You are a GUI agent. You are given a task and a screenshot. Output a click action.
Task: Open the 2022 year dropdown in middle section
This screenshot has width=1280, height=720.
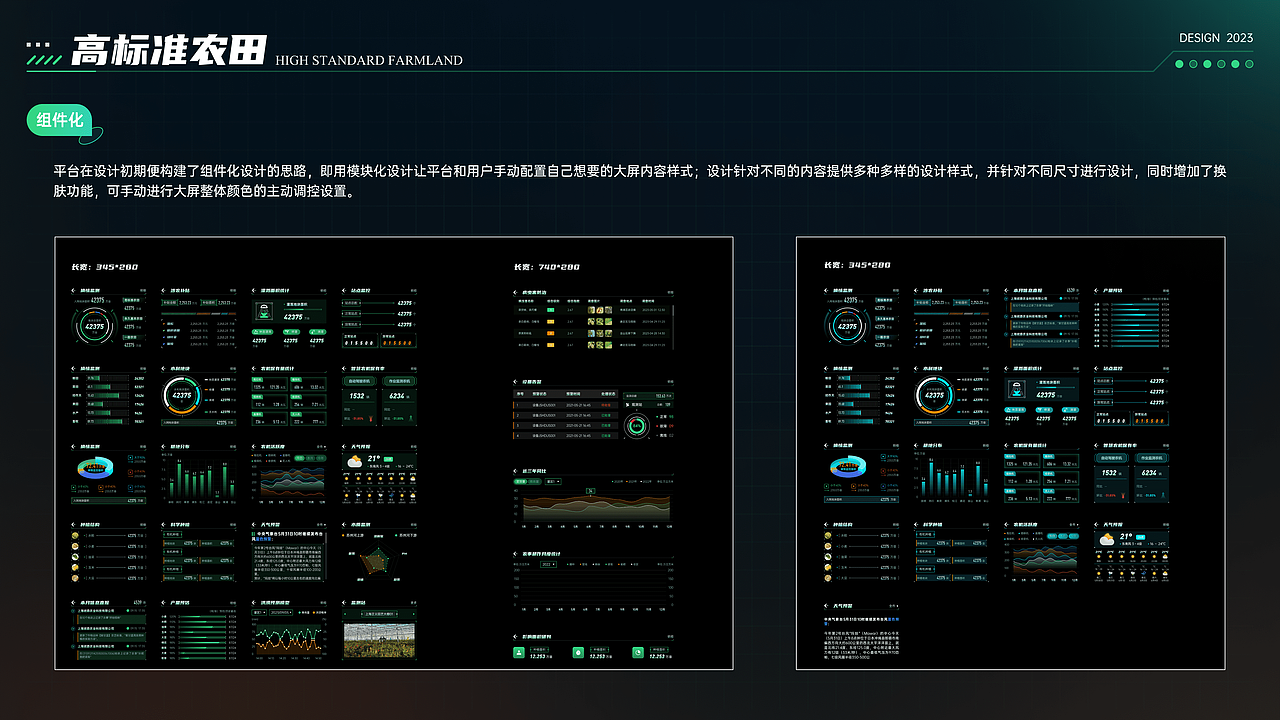click(x=548, y=564)
